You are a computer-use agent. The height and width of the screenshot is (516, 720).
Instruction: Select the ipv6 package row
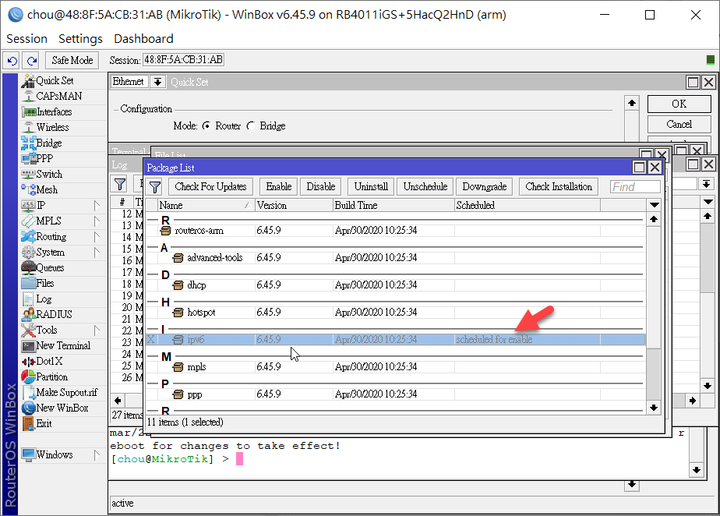(x=396, y=340)
